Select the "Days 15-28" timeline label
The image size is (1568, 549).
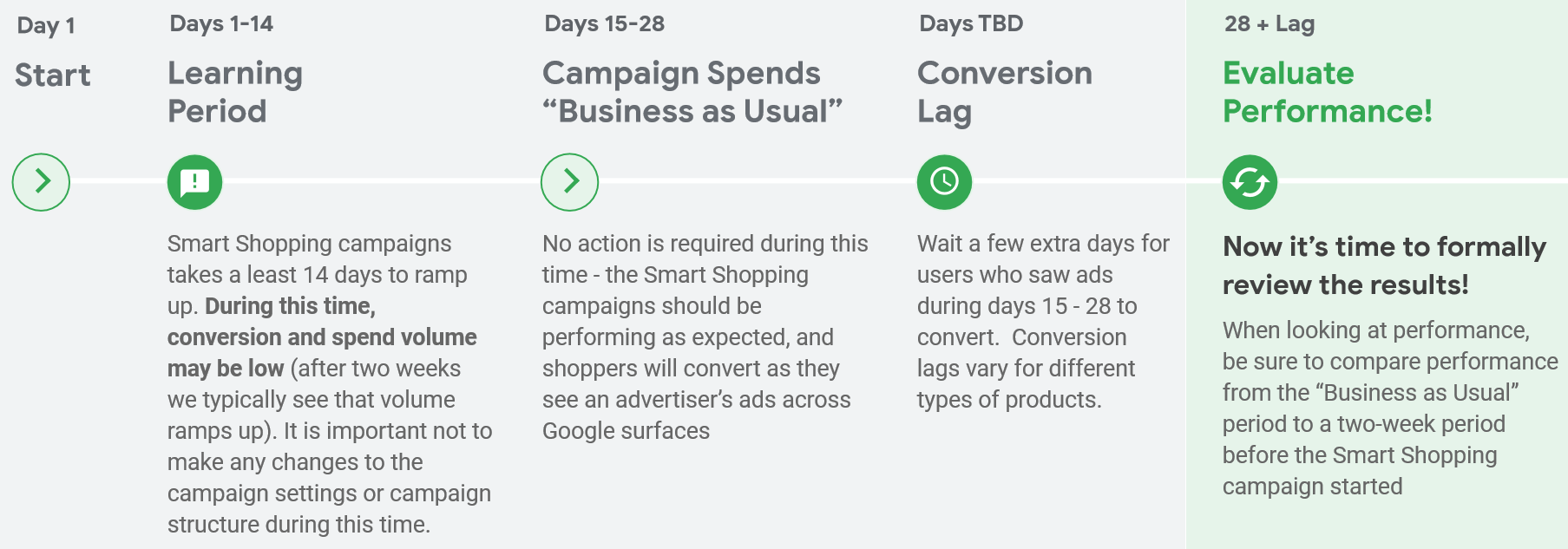pyautogui.click(x=604, y=23)
